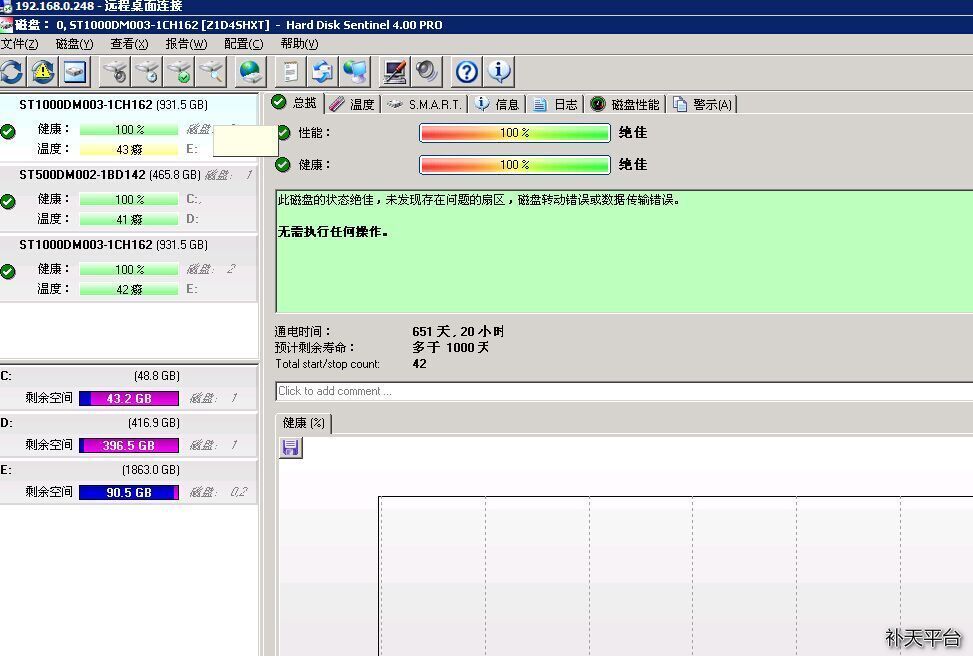Save the health chart with floppy icon
973x656 pixels.
290,447
